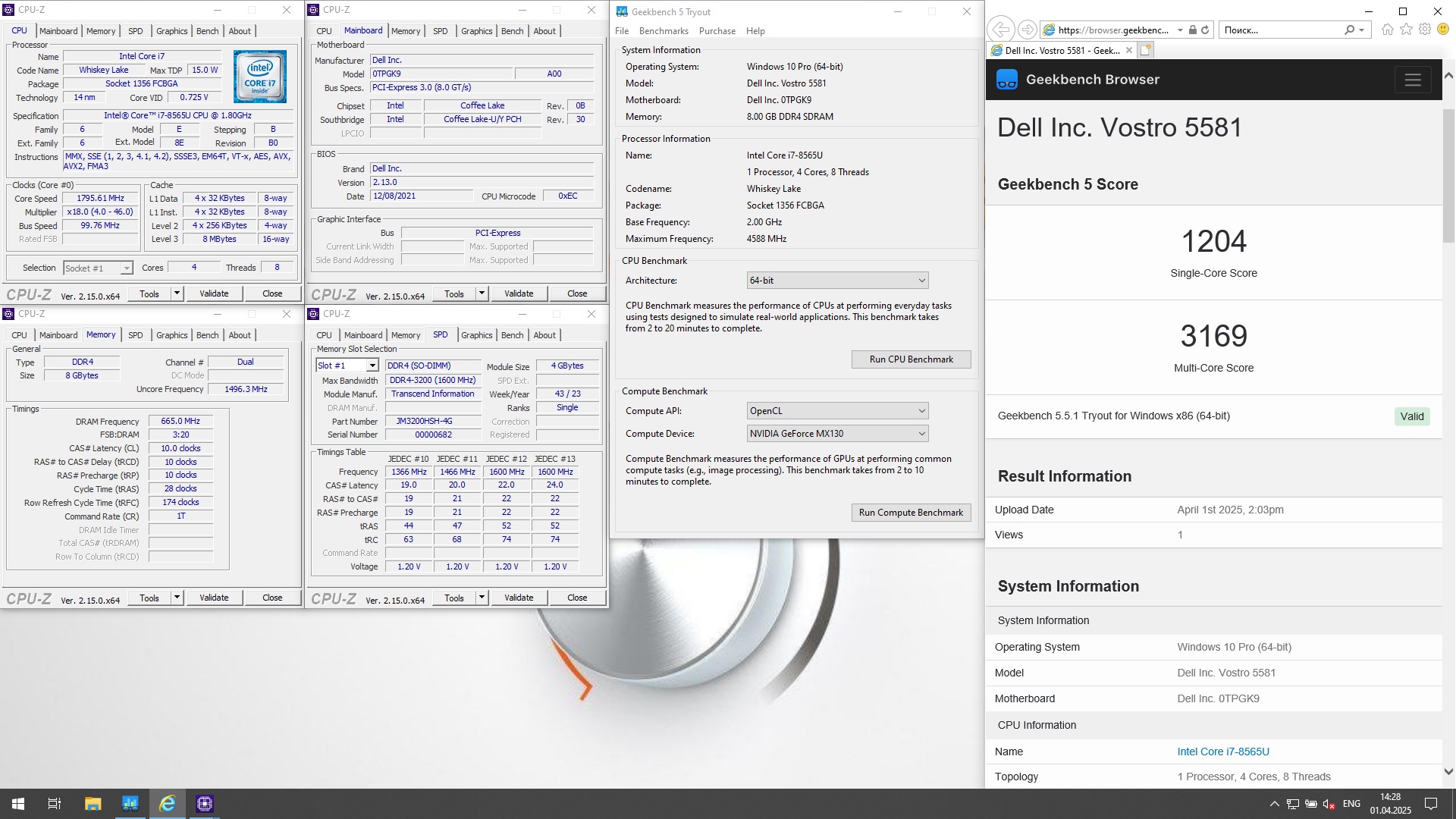Open Tools dropdown arrow in SPD window
Screen dimensions: 1456x819
coord(482,598)
